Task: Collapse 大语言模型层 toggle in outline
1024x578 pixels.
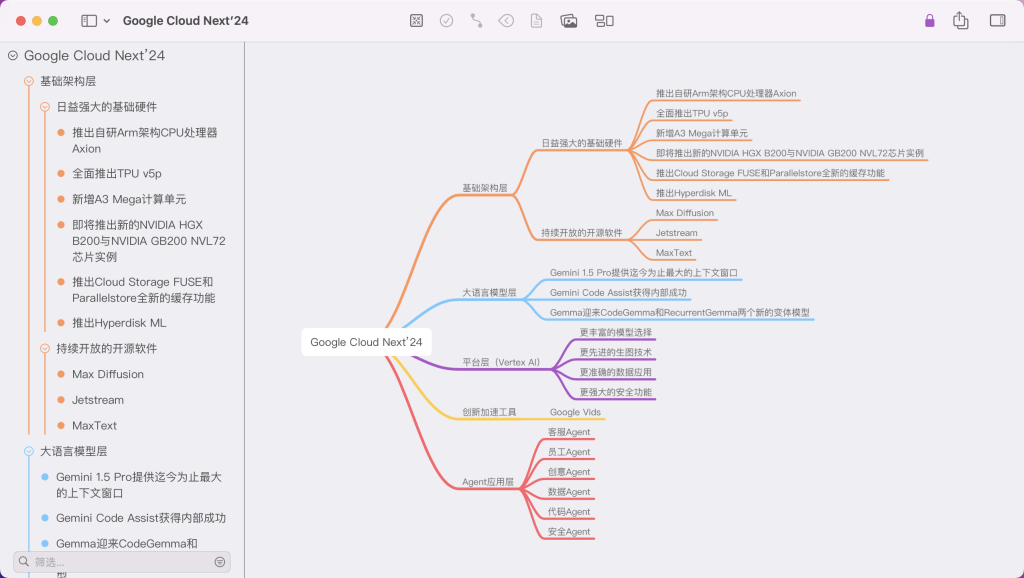Action: coord(29,451)
